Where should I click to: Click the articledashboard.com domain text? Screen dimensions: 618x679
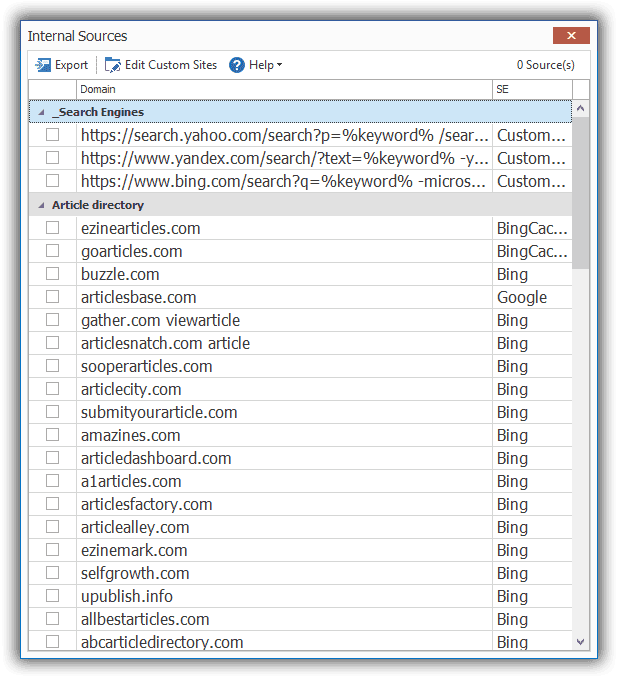click(156, 458)
